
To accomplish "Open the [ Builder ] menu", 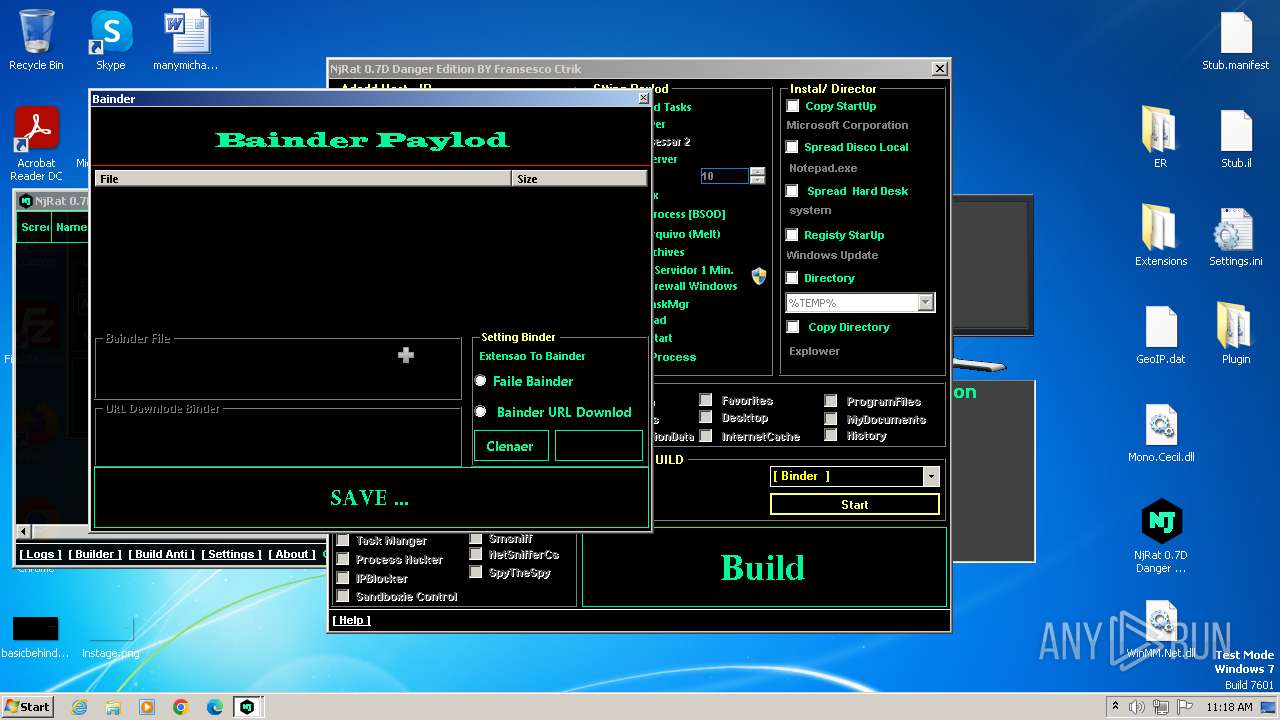I will (x=95, y=554).
